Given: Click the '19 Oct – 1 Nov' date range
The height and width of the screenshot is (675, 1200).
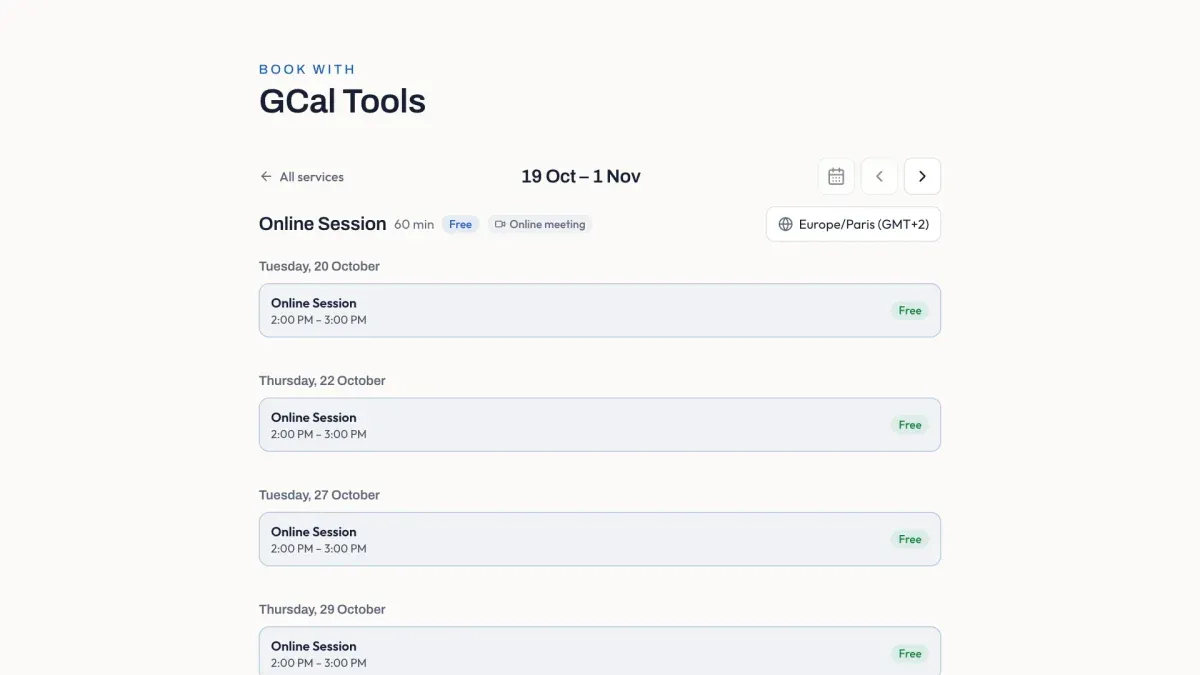Looking at the screenshot, I should (581, 176).
